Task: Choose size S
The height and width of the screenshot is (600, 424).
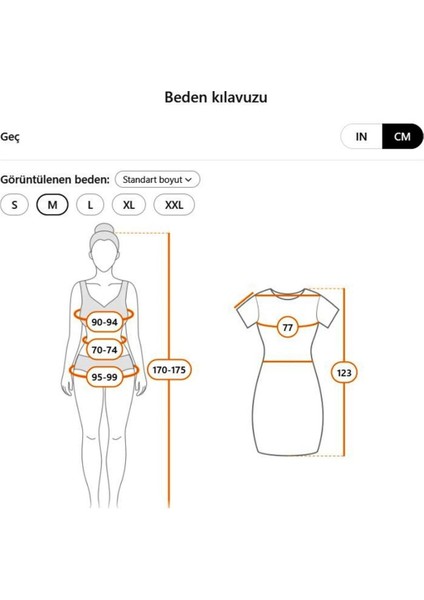Action: [15, 205]
